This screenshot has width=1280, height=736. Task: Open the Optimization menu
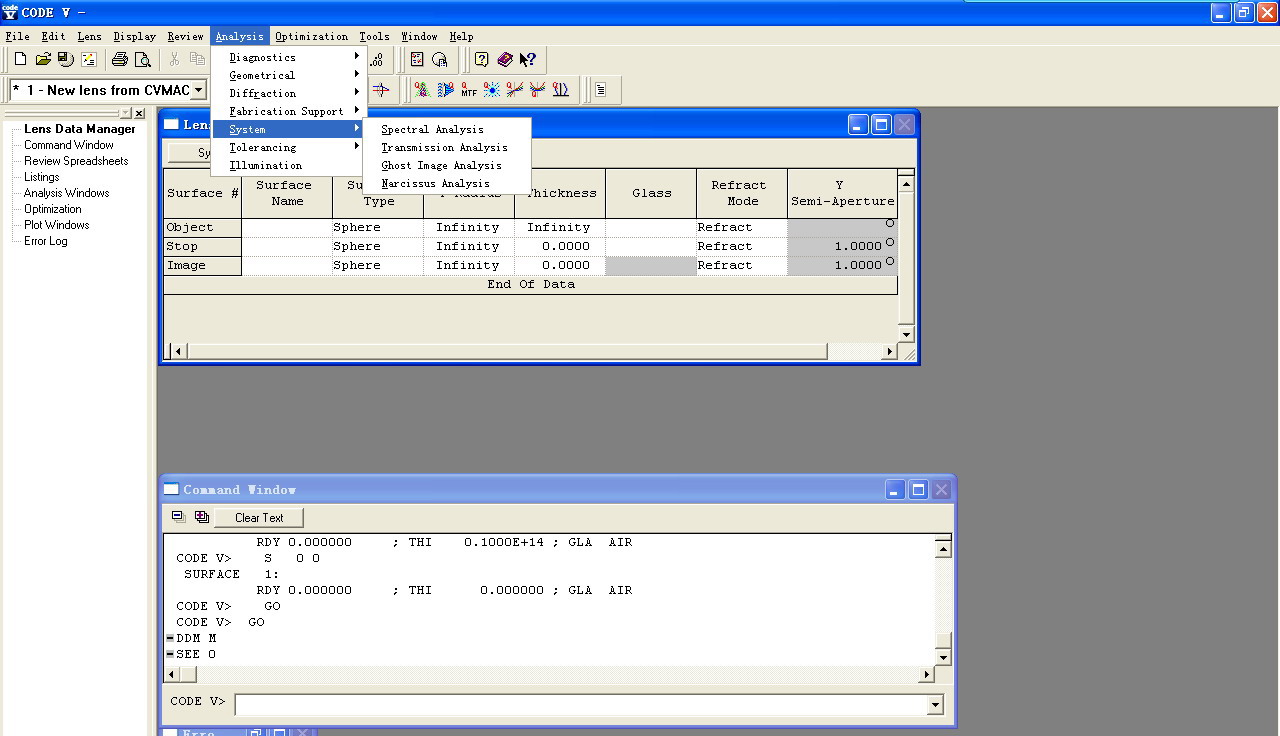point(311,36)
